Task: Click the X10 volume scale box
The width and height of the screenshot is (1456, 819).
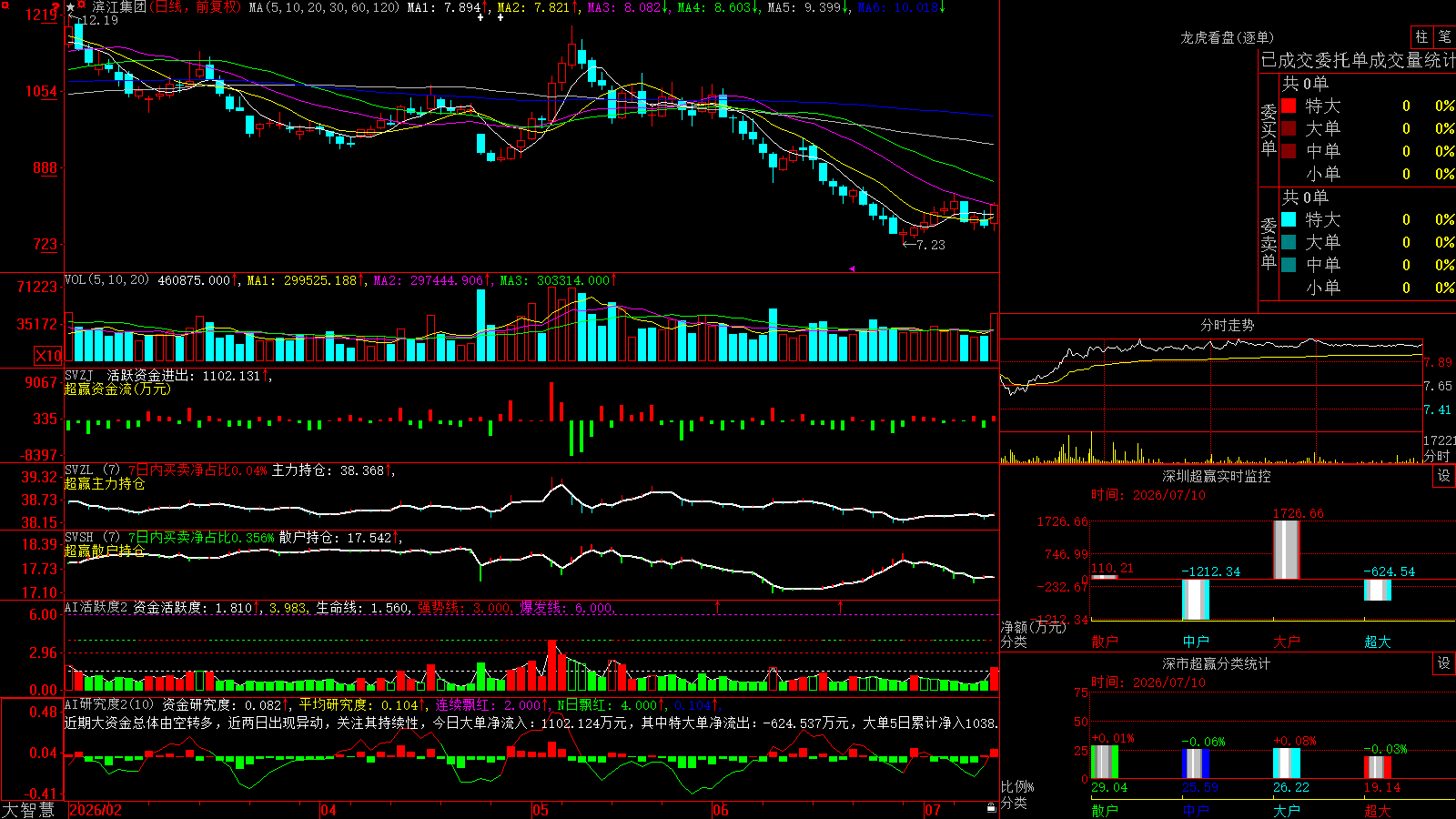Action: (x=48, y=356)
